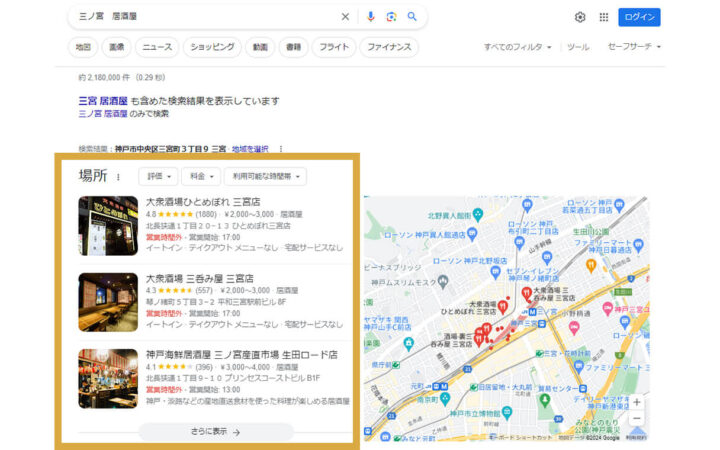Switch to the ニュース tab

click(157, 47)
